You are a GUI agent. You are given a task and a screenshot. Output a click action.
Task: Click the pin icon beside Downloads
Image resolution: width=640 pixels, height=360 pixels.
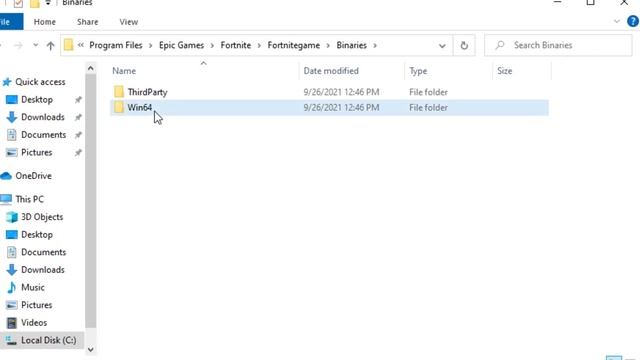tap(78, 118)
